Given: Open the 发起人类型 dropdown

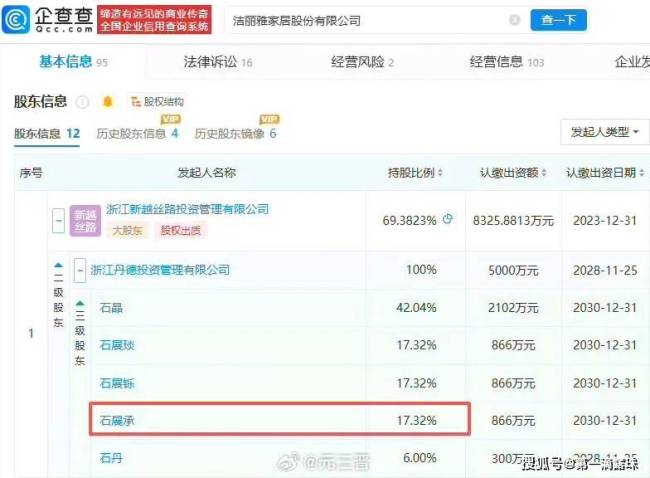Looking at the screenshot, I should tap(604, 132).
